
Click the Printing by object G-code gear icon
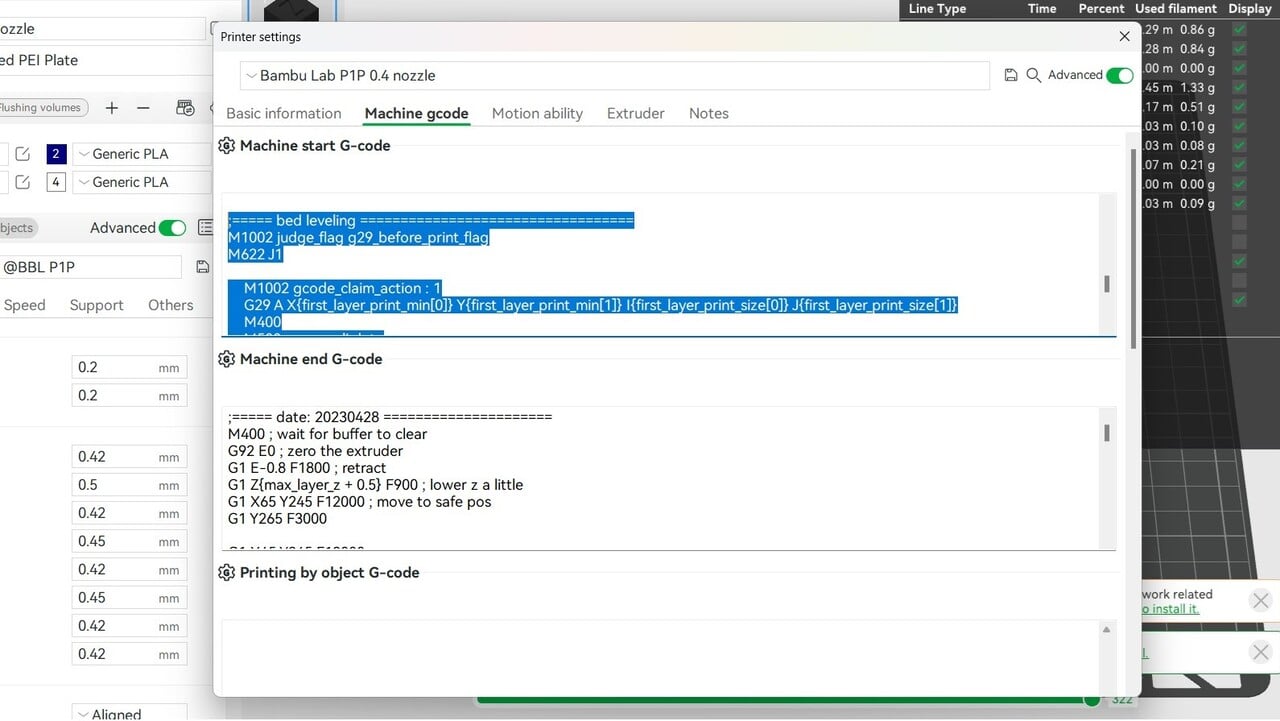[227, 573]
